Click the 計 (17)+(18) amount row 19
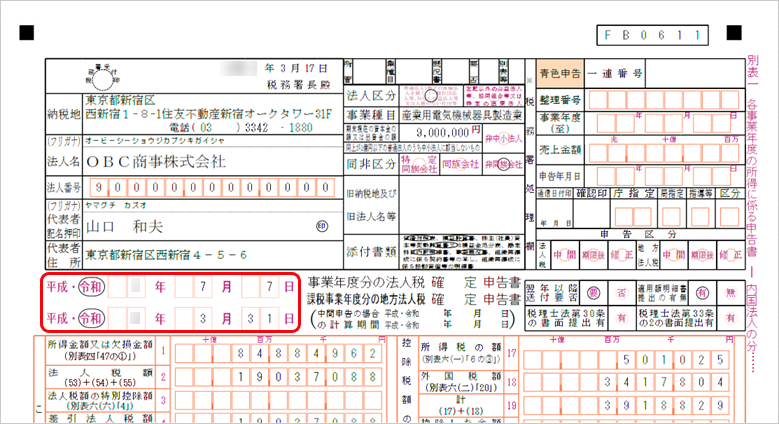This screenshot has height=424, width=779. pyautogui.click(x=626, y=405)
